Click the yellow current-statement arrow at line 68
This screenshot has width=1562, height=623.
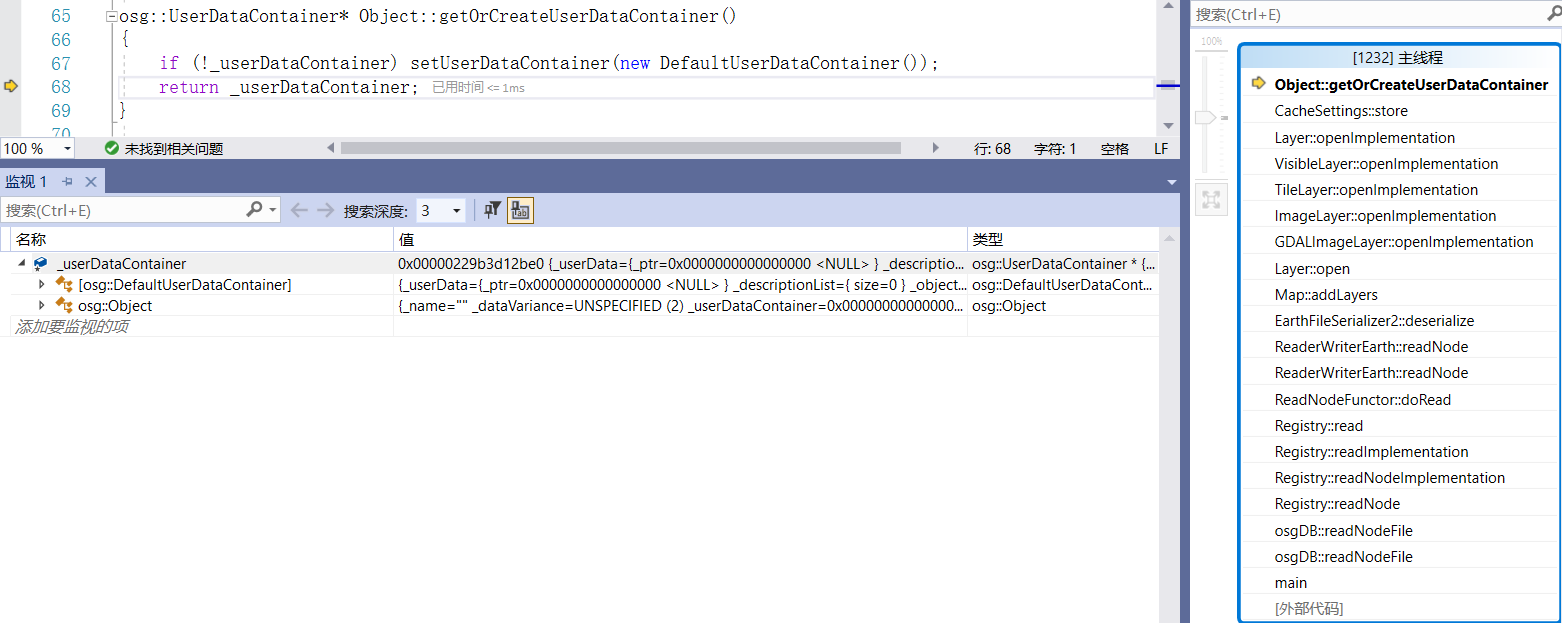pos(11,87)
